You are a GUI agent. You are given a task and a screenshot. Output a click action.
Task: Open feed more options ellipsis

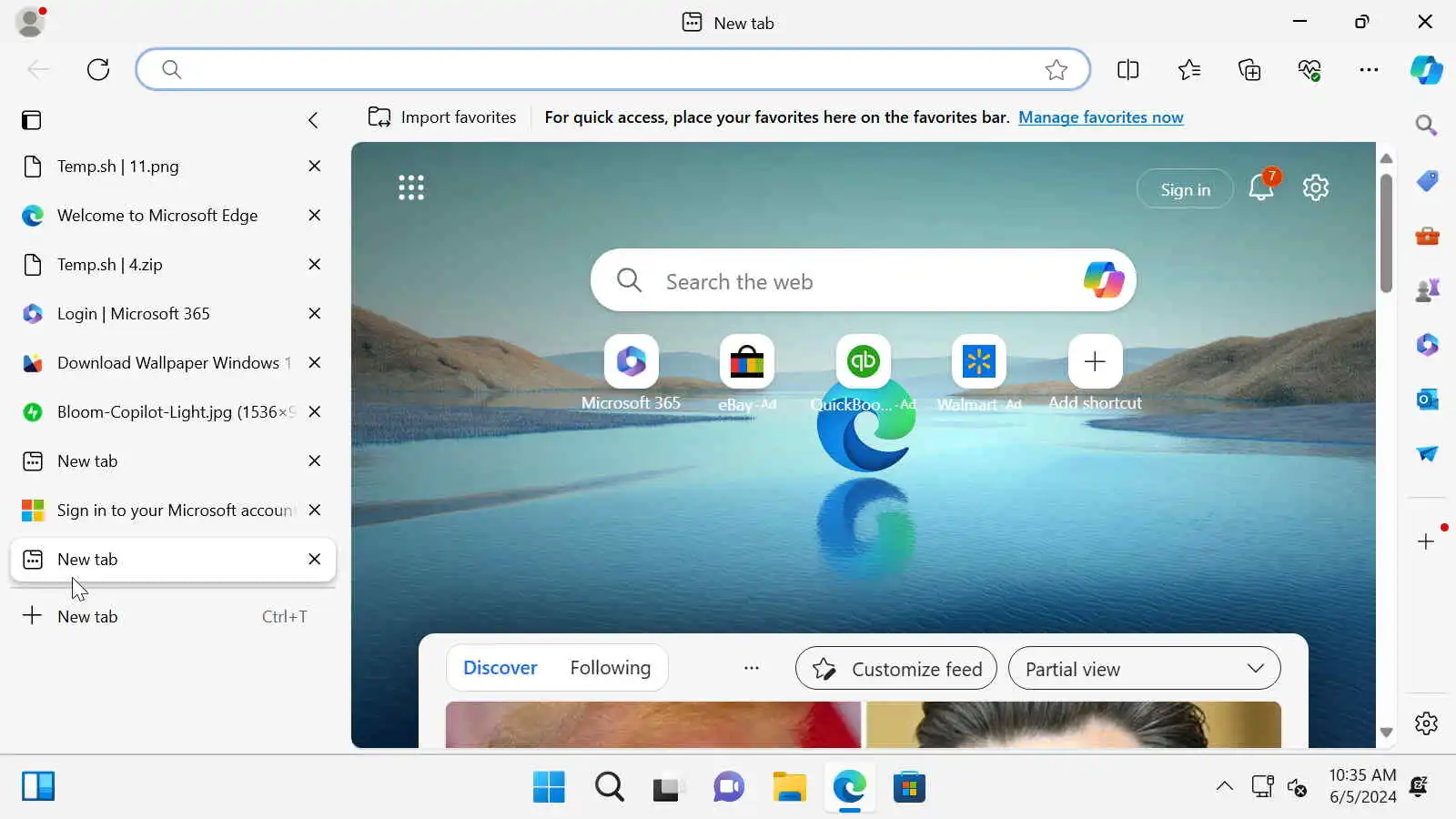pos(752,668)
